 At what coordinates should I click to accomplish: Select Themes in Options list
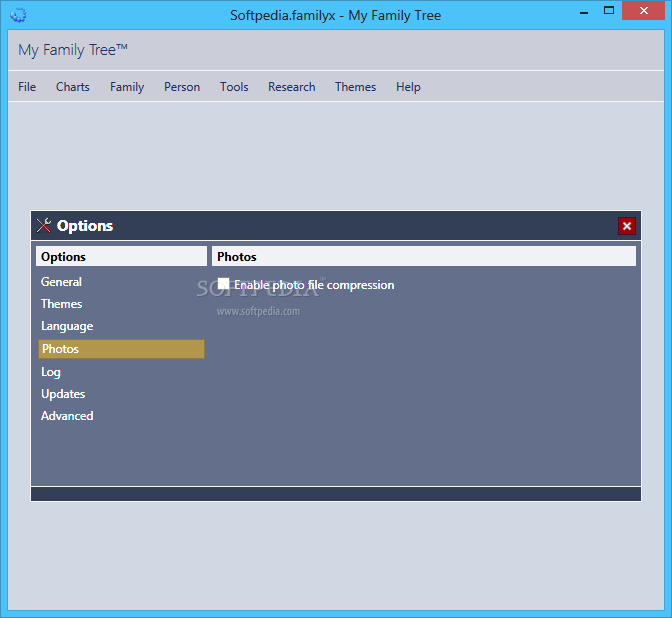point(62,304)
